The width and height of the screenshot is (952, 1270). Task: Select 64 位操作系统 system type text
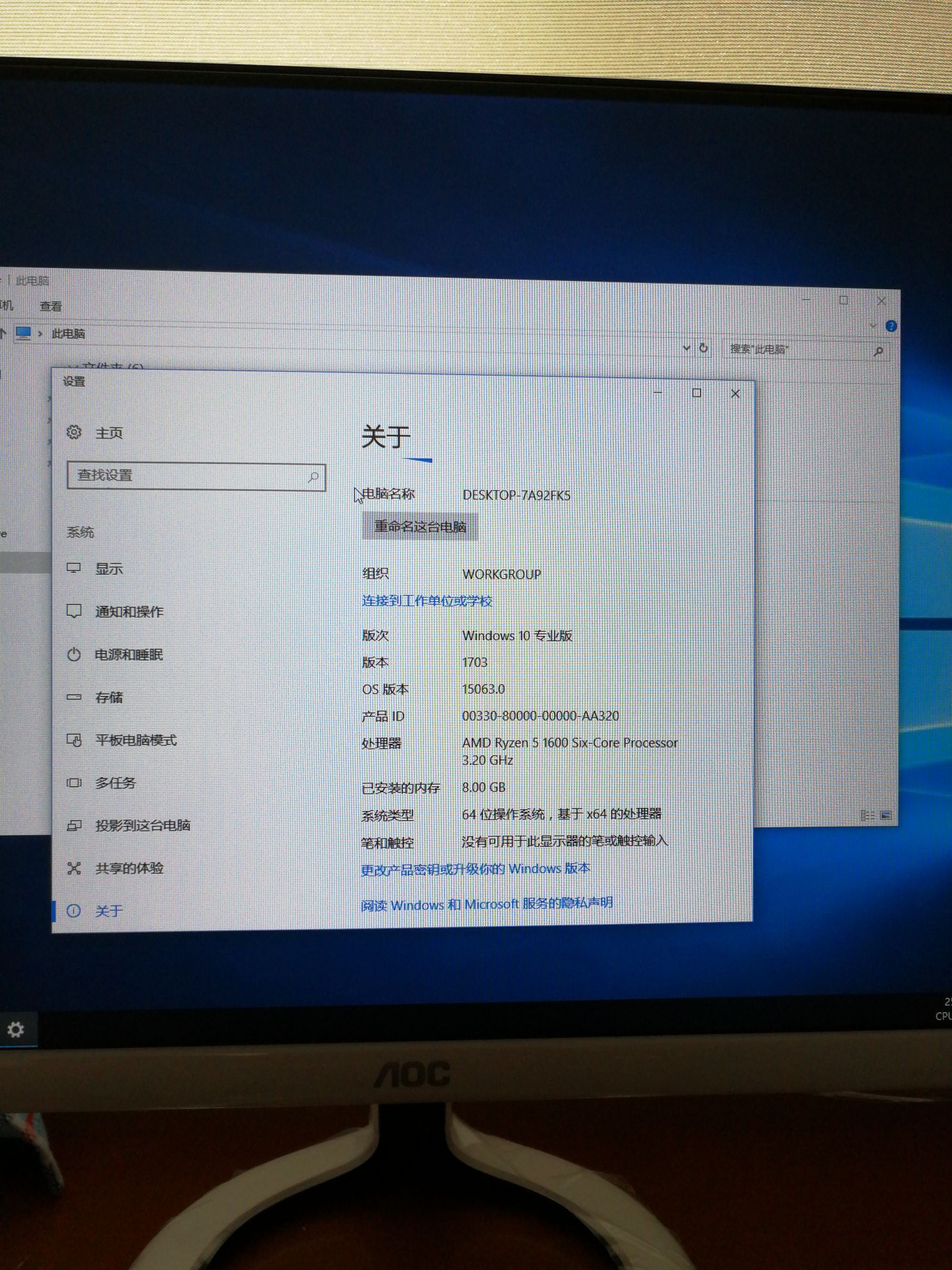pos(562,814)
